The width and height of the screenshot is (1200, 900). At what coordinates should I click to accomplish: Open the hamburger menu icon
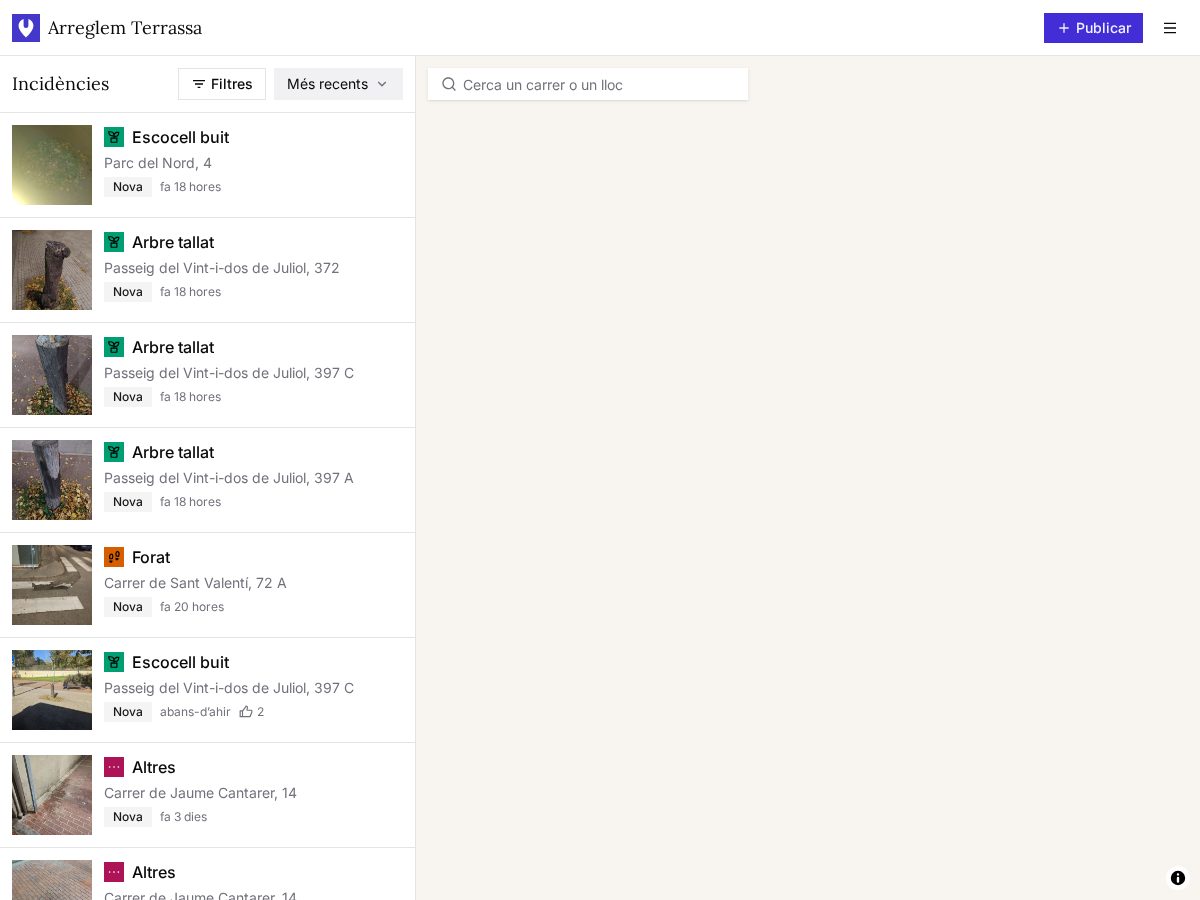tap(1170, 28)
